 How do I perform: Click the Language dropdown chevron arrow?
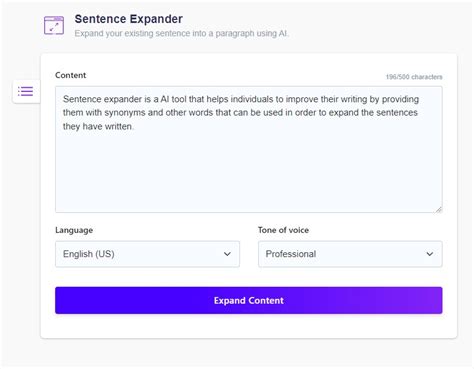(x=227, y=254)
